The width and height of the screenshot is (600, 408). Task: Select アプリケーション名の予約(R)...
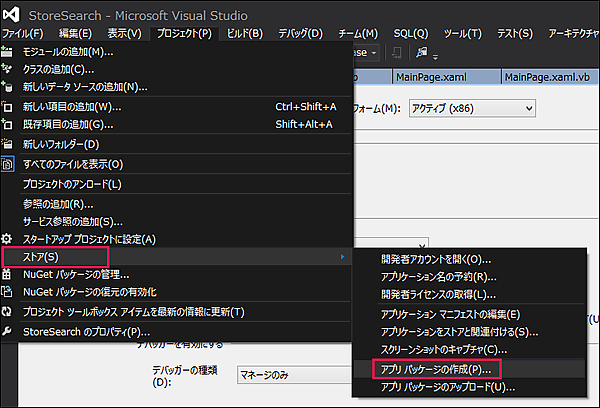[x=470, y=277]
